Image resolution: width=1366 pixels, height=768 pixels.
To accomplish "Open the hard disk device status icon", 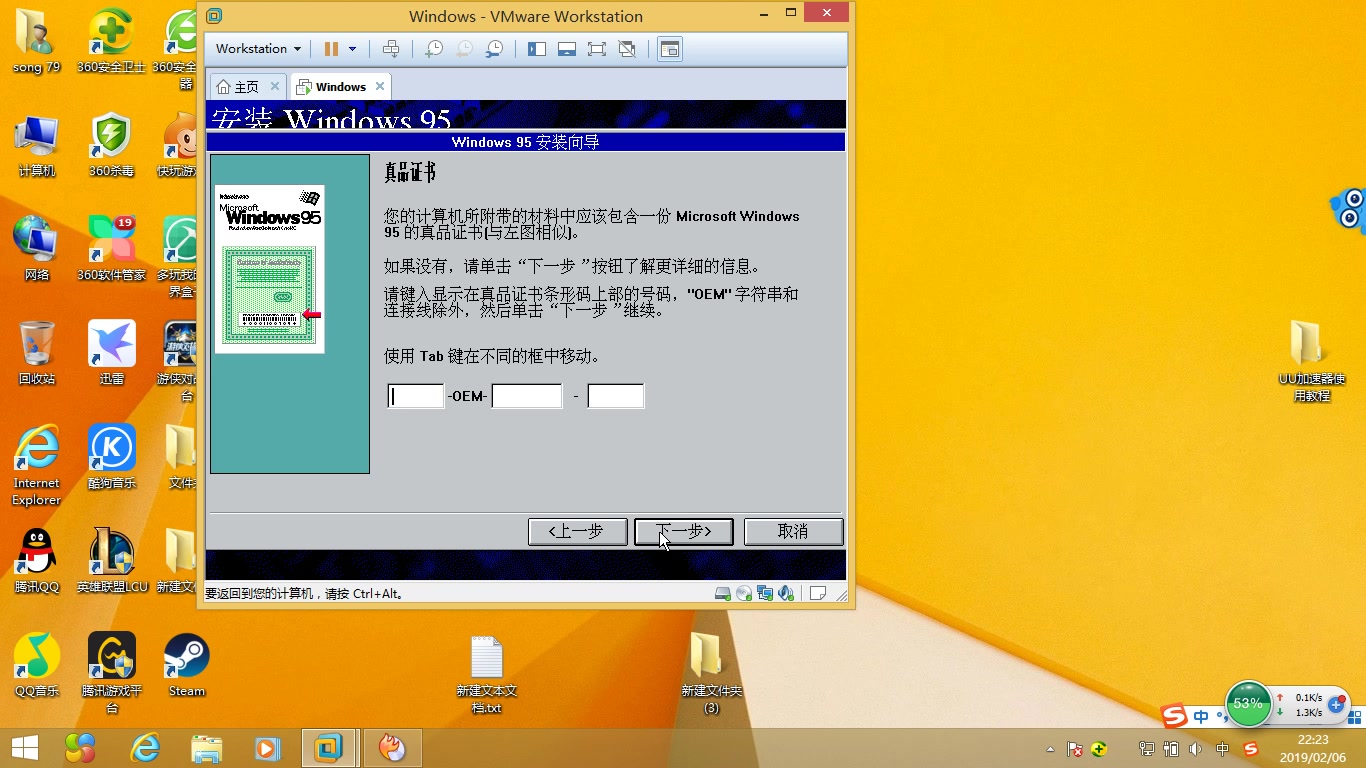I will pos(722,592).
